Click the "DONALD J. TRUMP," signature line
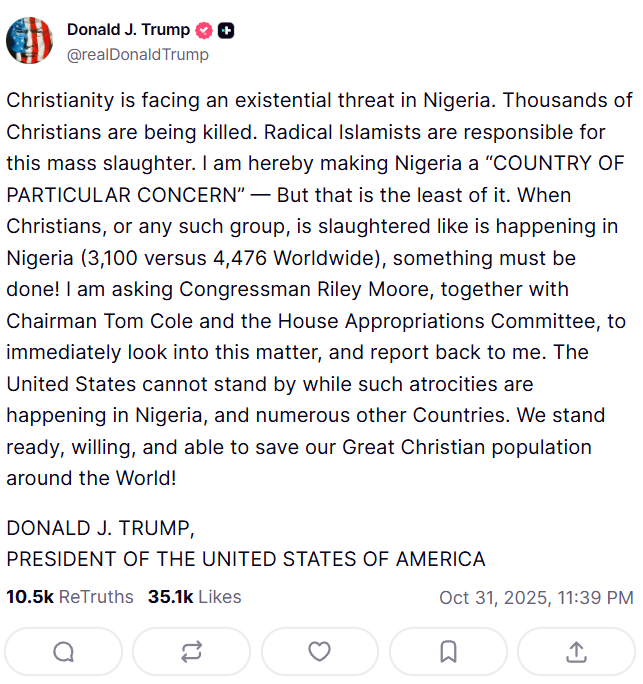Image resolution: width=643 pixels, height=684 pixels. [100, 528]
